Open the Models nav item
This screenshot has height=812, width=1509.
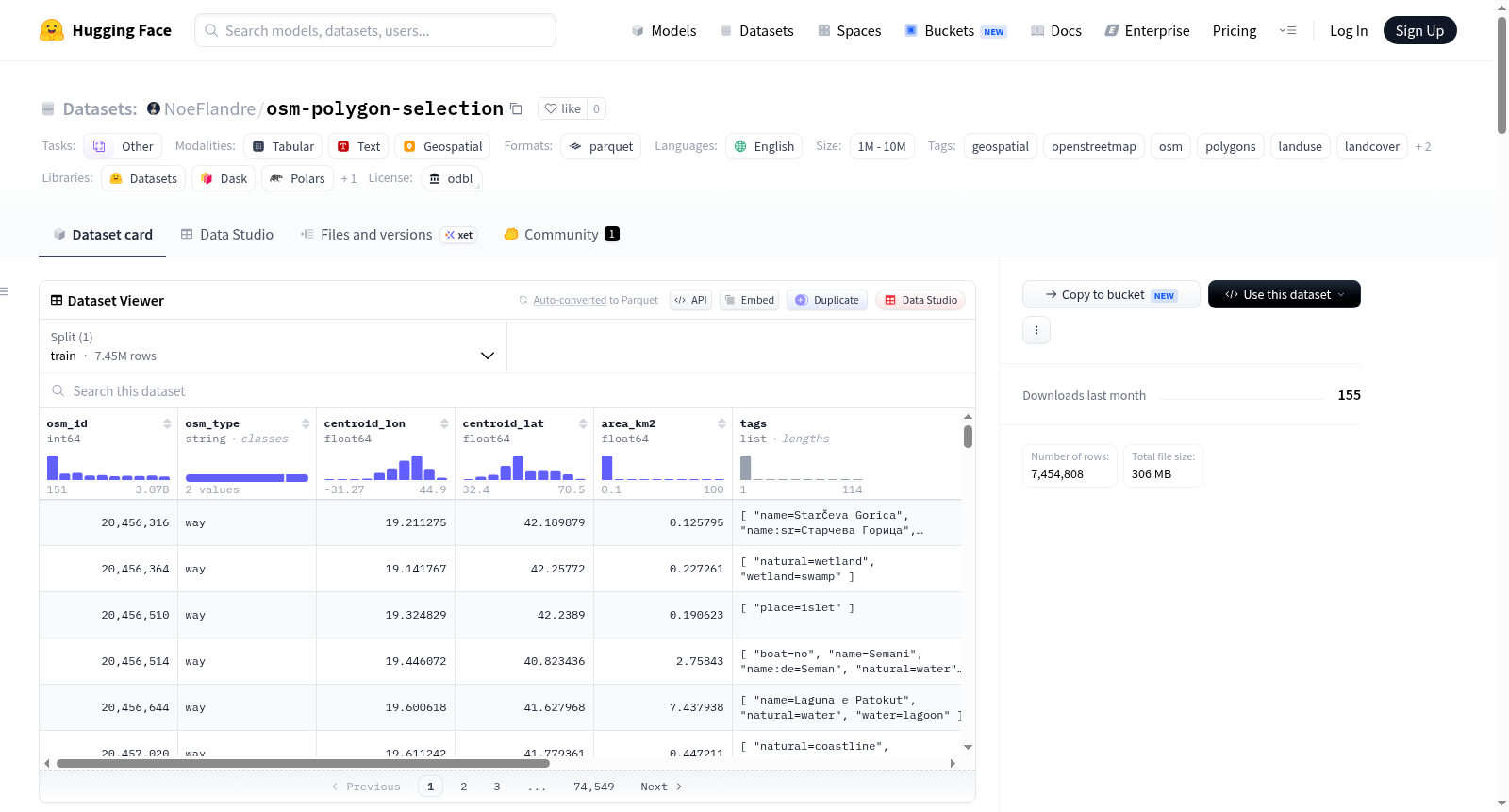664,30
